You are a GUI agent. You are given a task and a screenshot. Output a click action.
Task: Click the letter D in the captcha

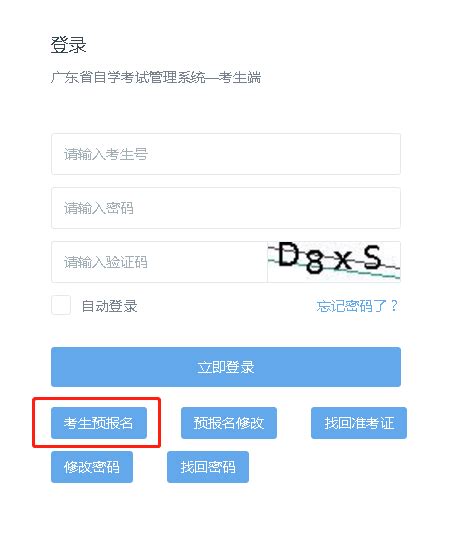[x=288, y=254]
